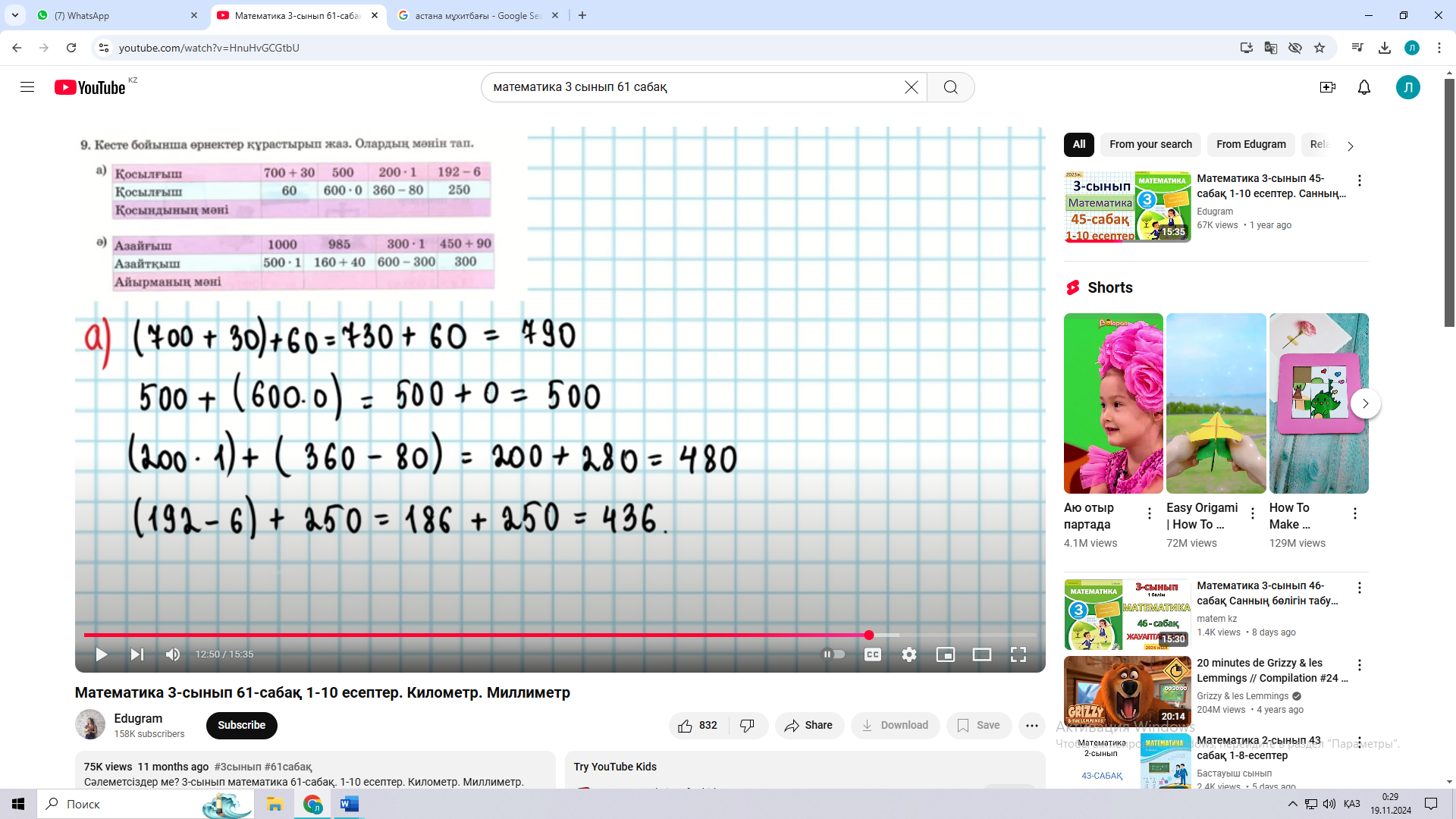Select the From Edugram filter chip
The height and width of the screenshot is (819, 1456).
click(1250, 144)
